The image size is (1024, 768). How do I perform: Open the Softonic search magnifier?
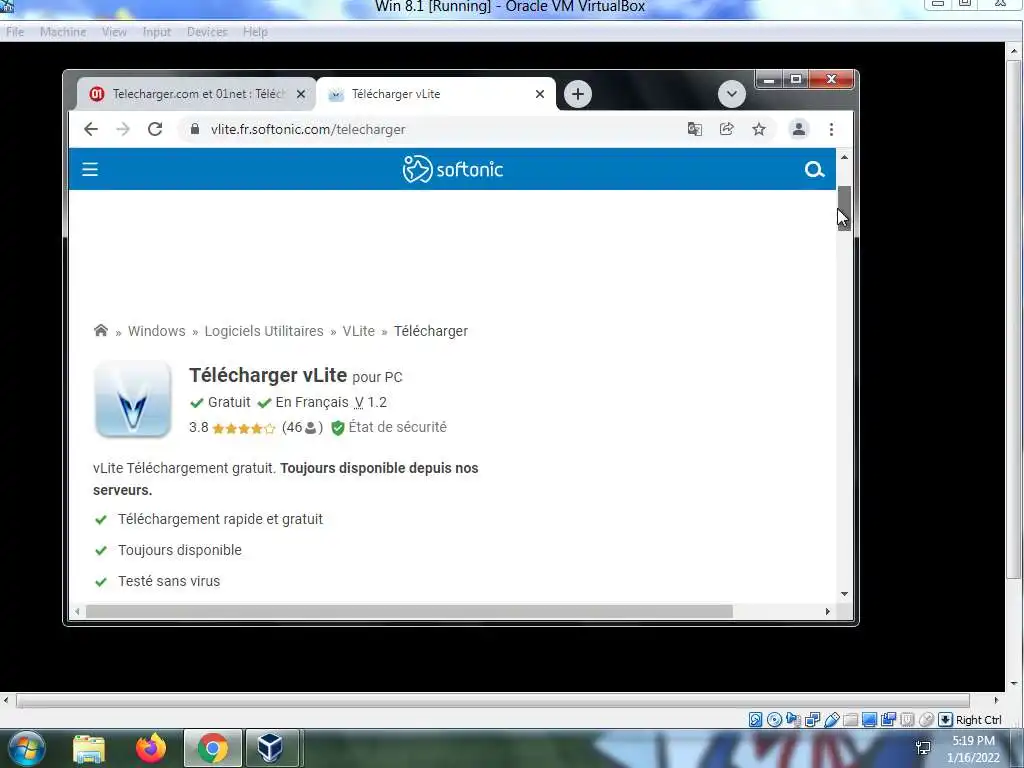(x=814, y=170)
